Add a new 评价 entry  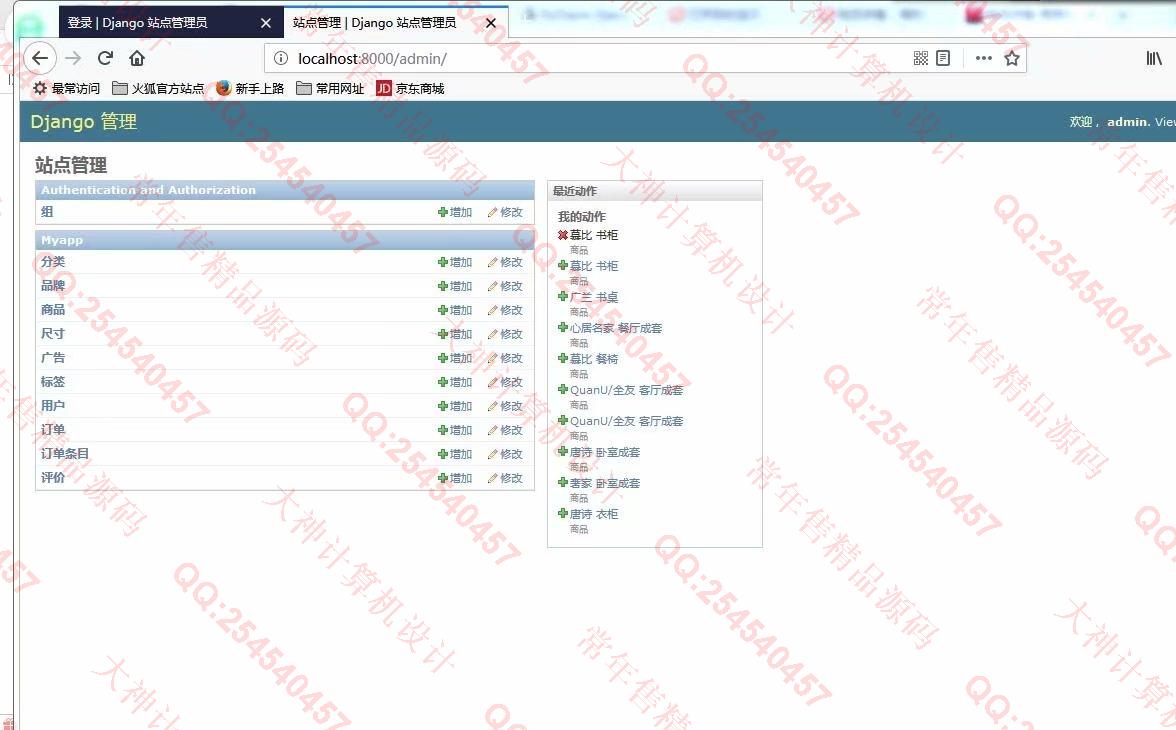(454, 478)
